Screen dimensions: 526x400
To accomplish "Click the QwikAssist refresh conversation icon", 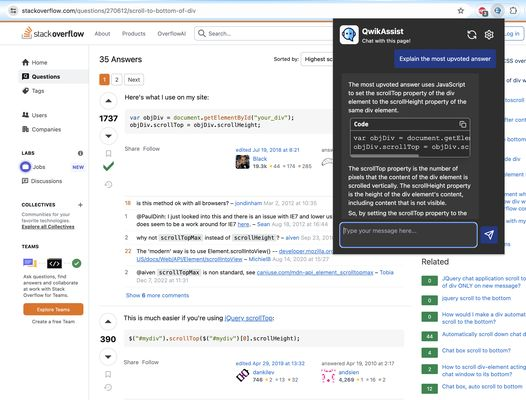I will pos(472,35).
